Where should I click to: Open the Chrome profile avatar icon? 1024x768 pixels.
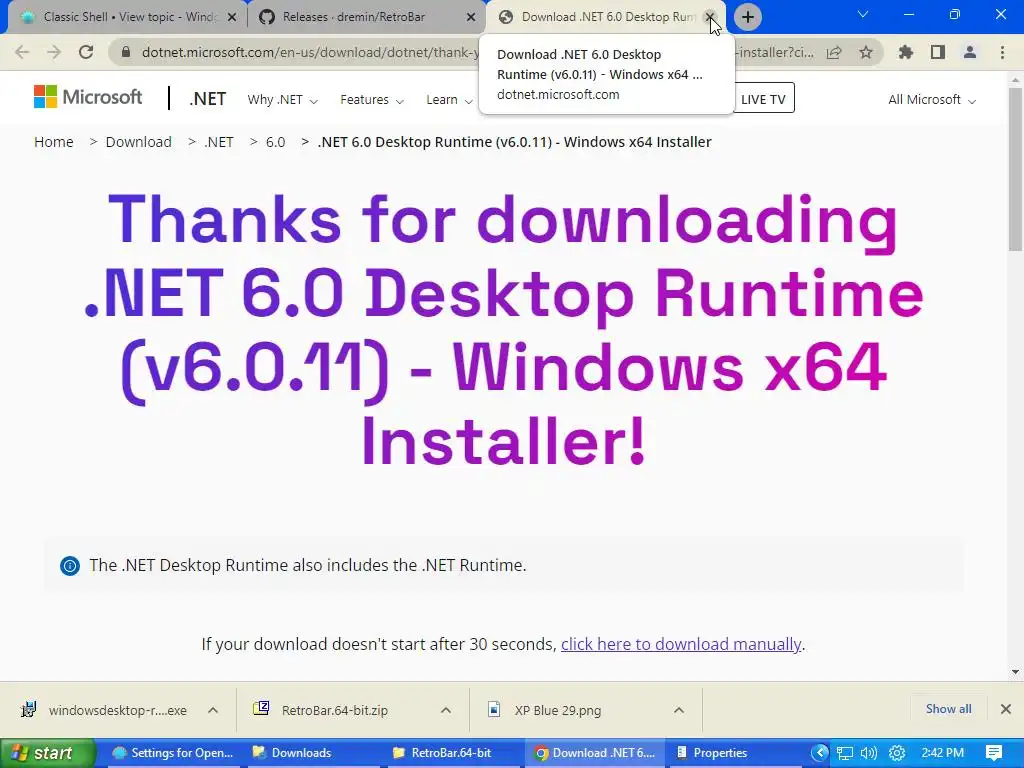click(x=970, y=52)
